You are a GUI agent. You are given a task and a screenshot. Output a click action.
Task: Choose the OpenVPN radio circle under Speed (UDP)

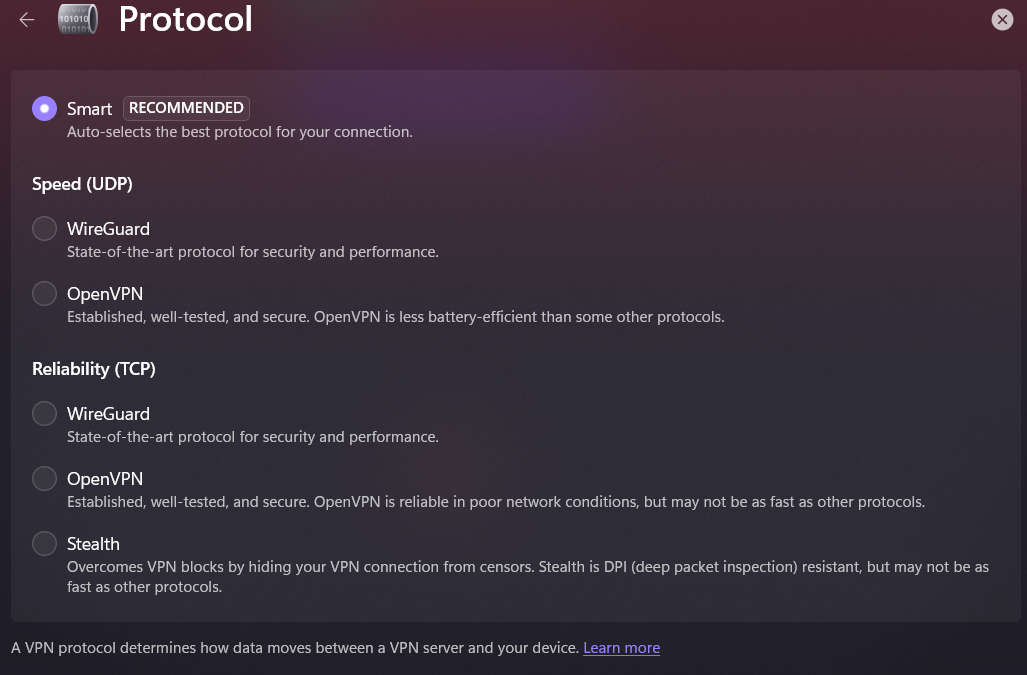(45, 294)
